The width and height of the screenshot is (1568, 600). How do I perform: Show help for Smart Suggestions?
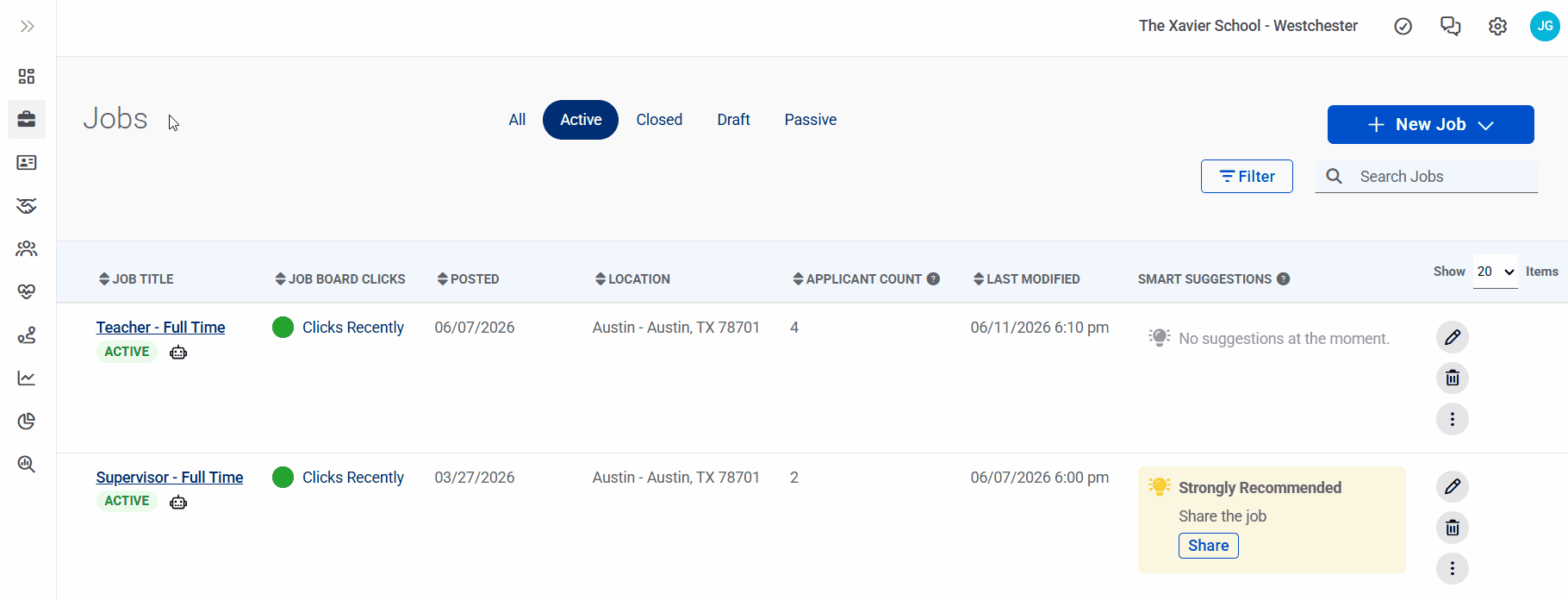tap(1284, 279)
